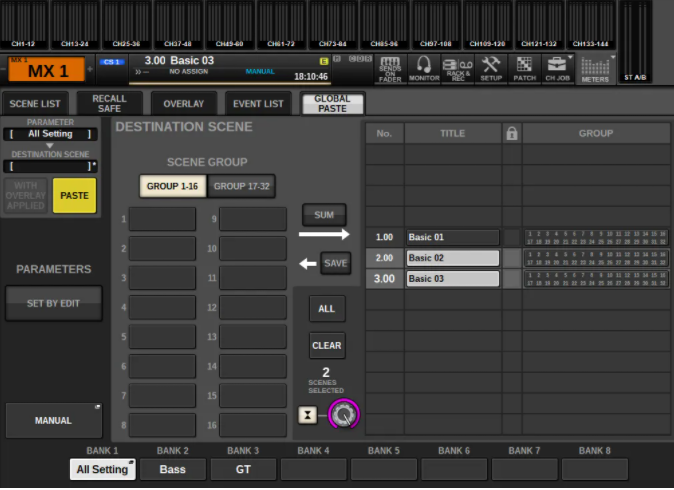Open the Recall Safe tab
This screenshot has width=674, height=490.
tap(109, 104)
